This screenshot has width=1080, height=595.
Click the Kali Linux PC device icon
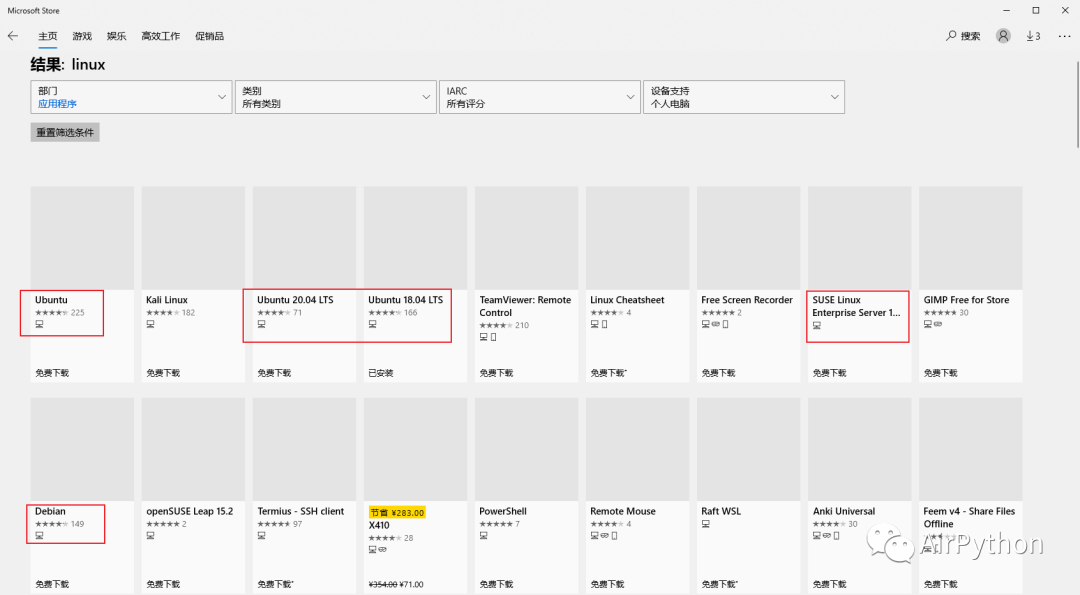pos(150,324)
